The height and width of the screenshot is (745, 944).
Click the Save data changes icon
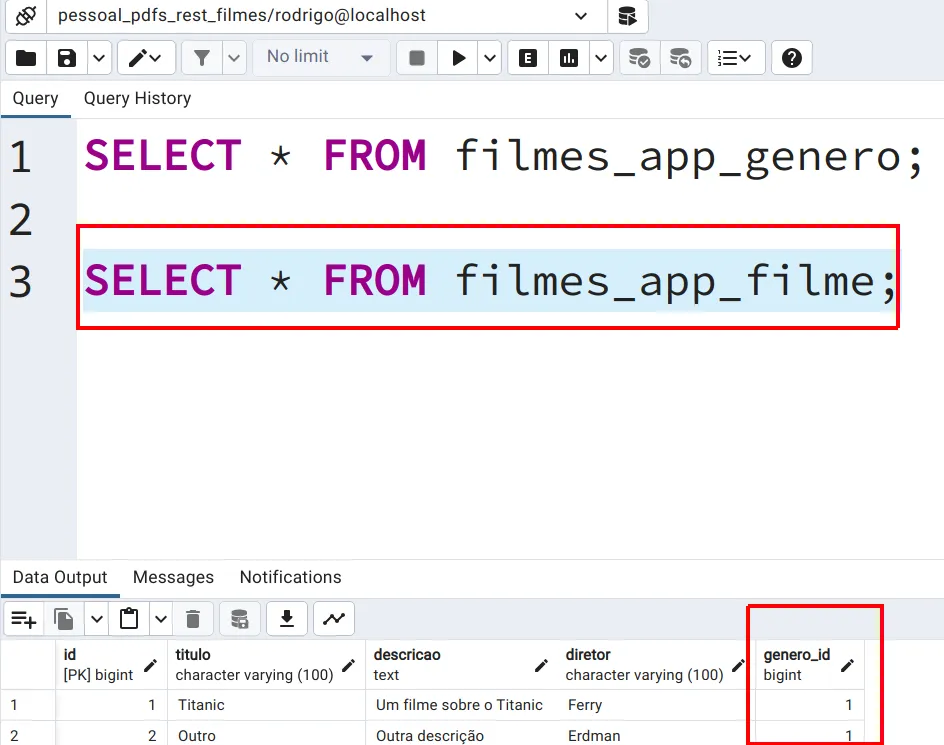coord(240,619)
